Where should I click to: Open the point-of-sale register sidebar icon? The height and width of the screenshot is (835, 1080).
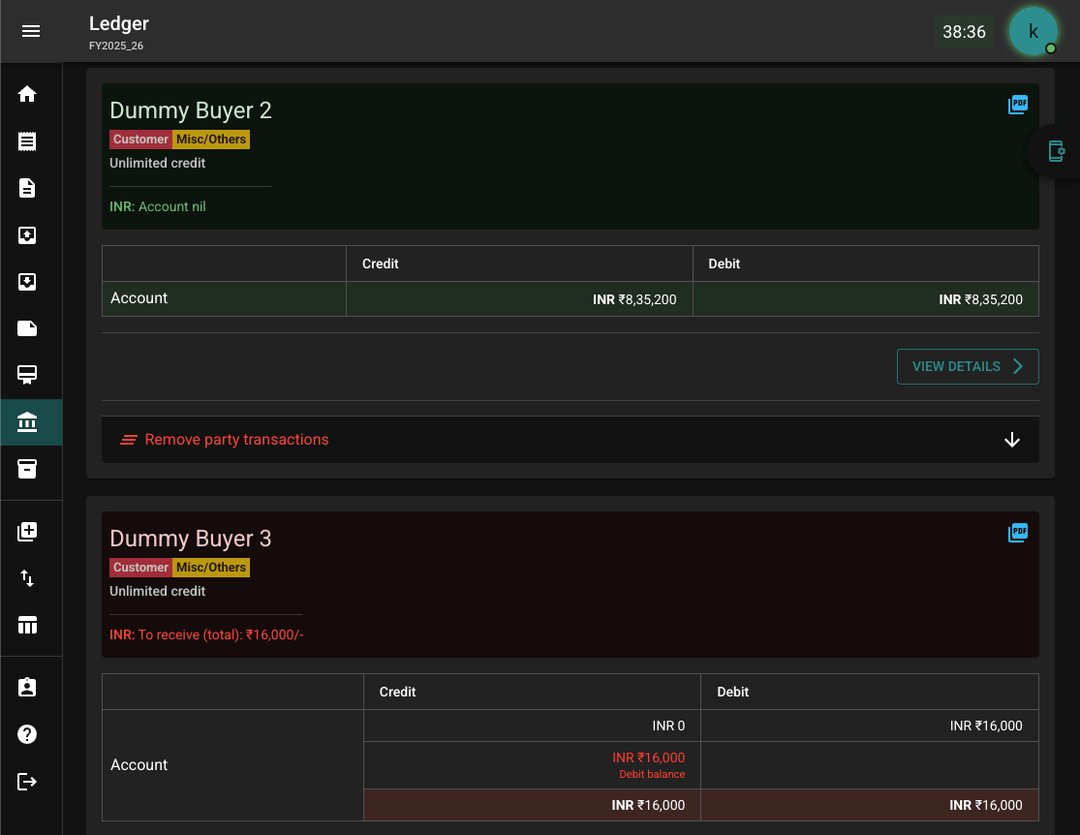[x=27, y=375]
